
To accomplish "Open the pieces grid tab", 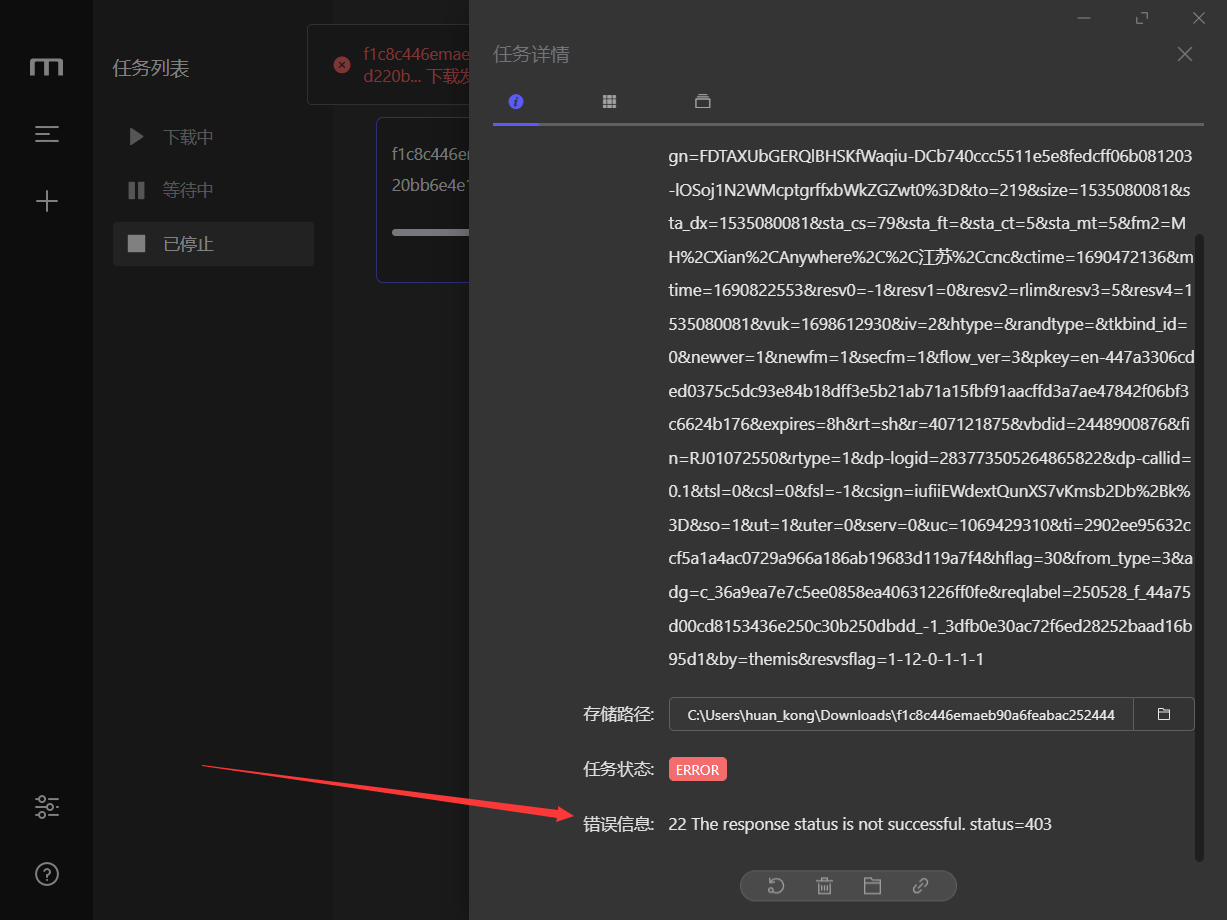I will [609, 101].
